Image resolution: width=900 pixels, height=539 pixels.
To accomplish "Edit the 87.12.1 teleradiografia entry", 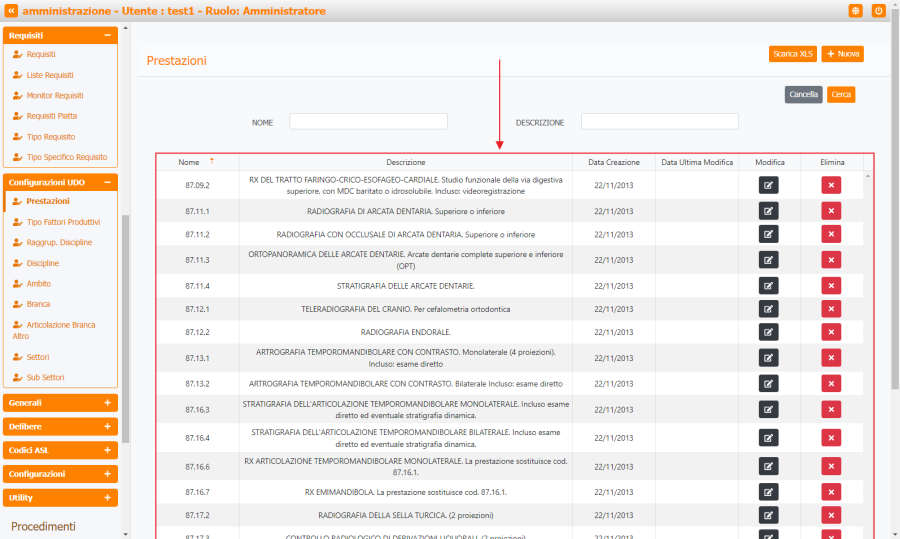I will 768,309.
